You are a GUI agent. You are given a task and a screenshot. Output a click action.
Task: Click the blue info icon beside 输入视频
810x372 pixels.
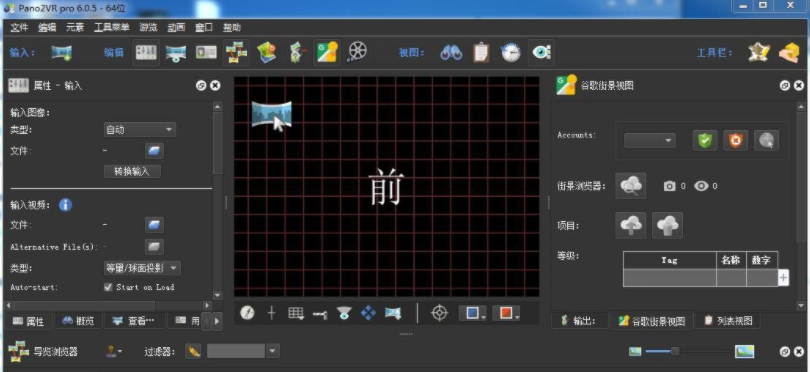pos(66,205)
